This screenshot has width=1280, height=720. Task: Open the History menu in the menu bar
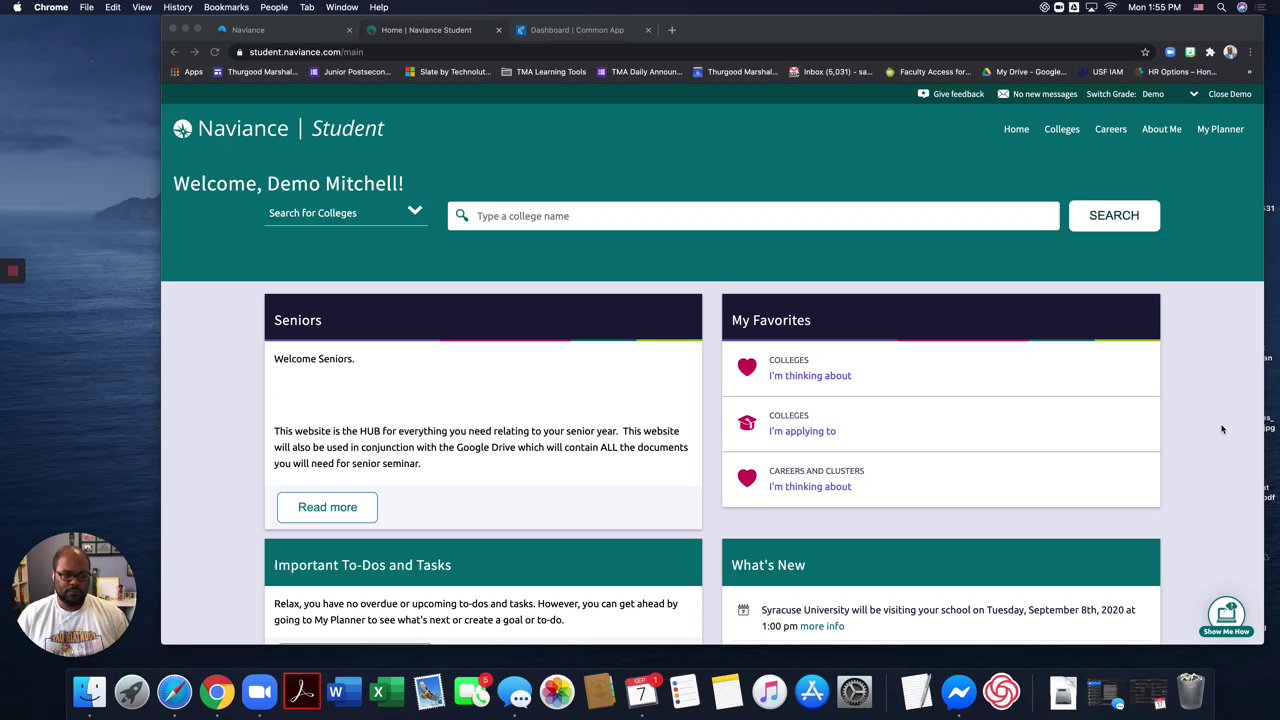point(177,7)
